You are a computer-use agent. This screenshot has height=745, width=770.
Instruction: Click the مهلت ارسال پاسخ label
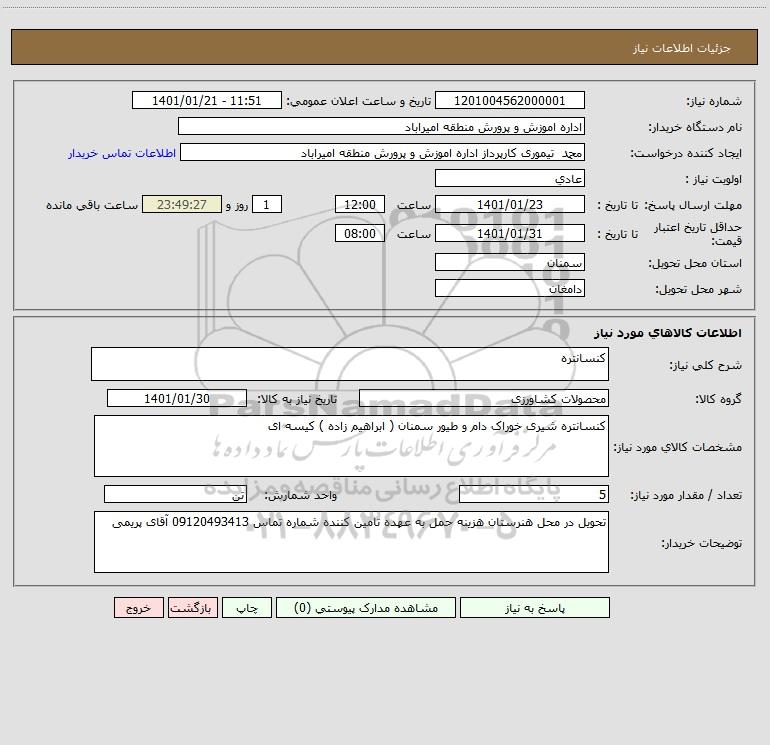pos(692,205)
